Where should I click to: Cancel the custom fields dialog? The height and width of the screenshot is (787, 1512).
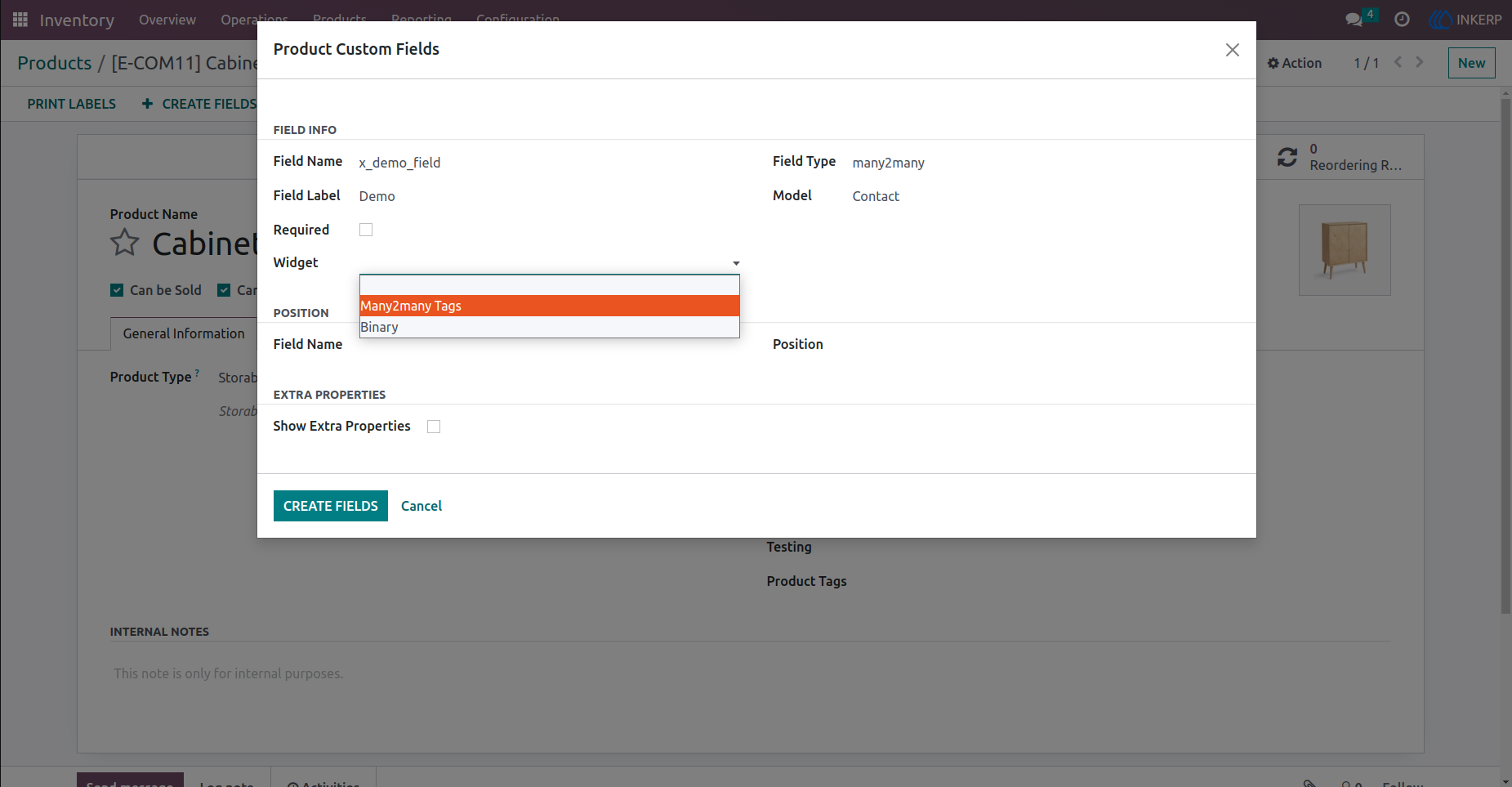[x=421, y=506]
